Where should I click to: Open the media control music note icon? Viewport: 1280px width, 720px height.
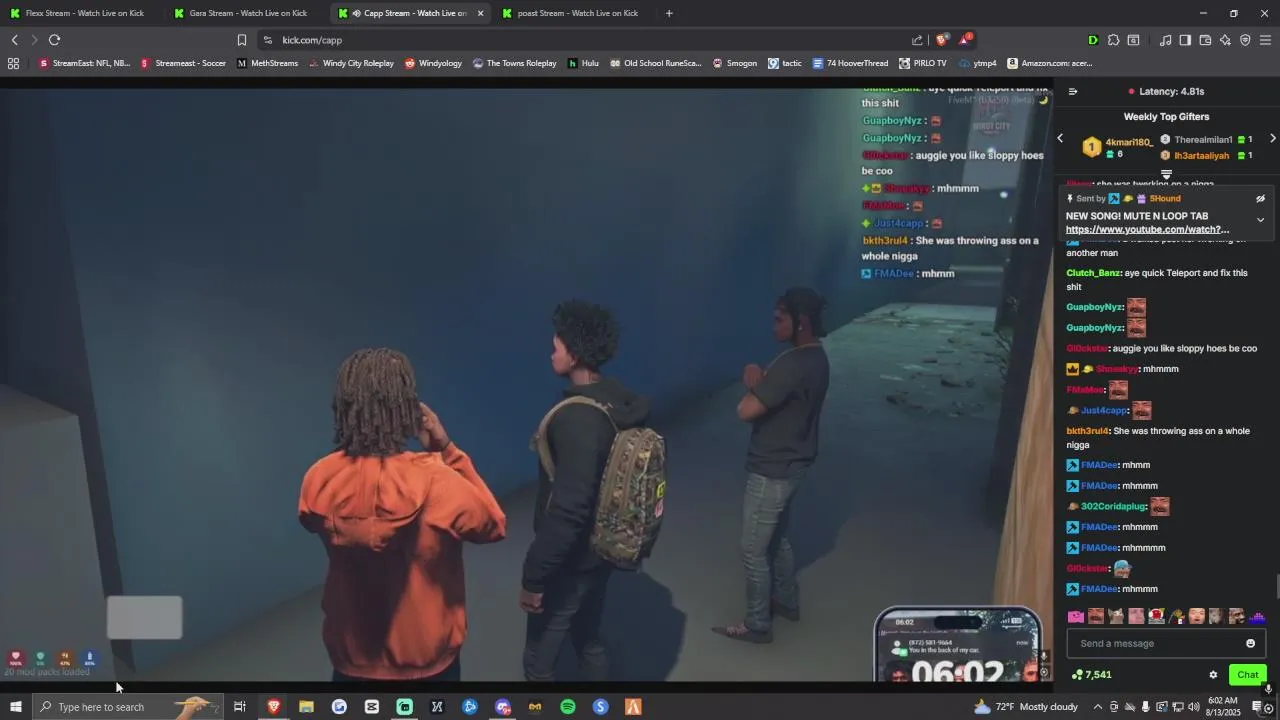point(1165,40)
